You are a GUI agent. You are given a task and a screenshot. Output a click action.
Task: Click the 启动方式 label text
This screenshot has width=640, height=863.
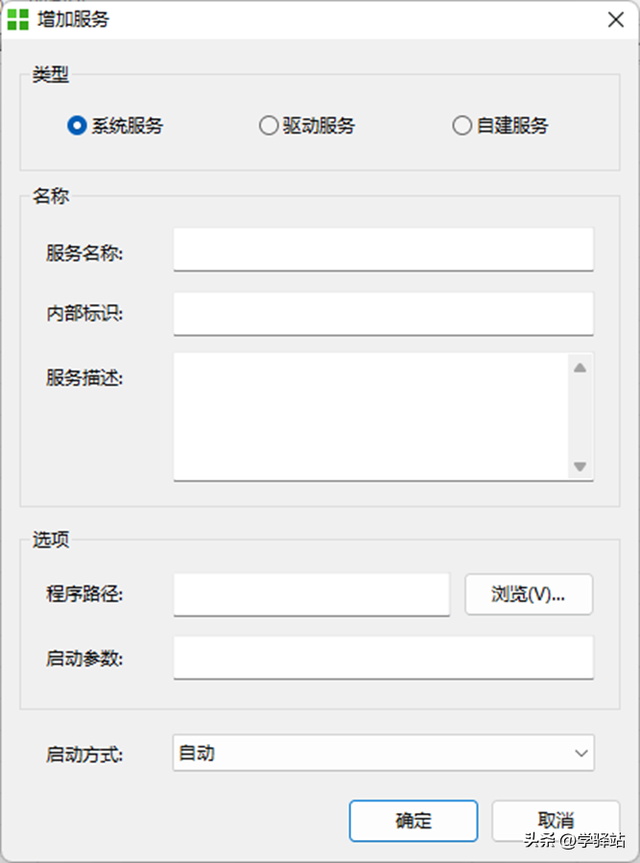[x=84, y=754]
